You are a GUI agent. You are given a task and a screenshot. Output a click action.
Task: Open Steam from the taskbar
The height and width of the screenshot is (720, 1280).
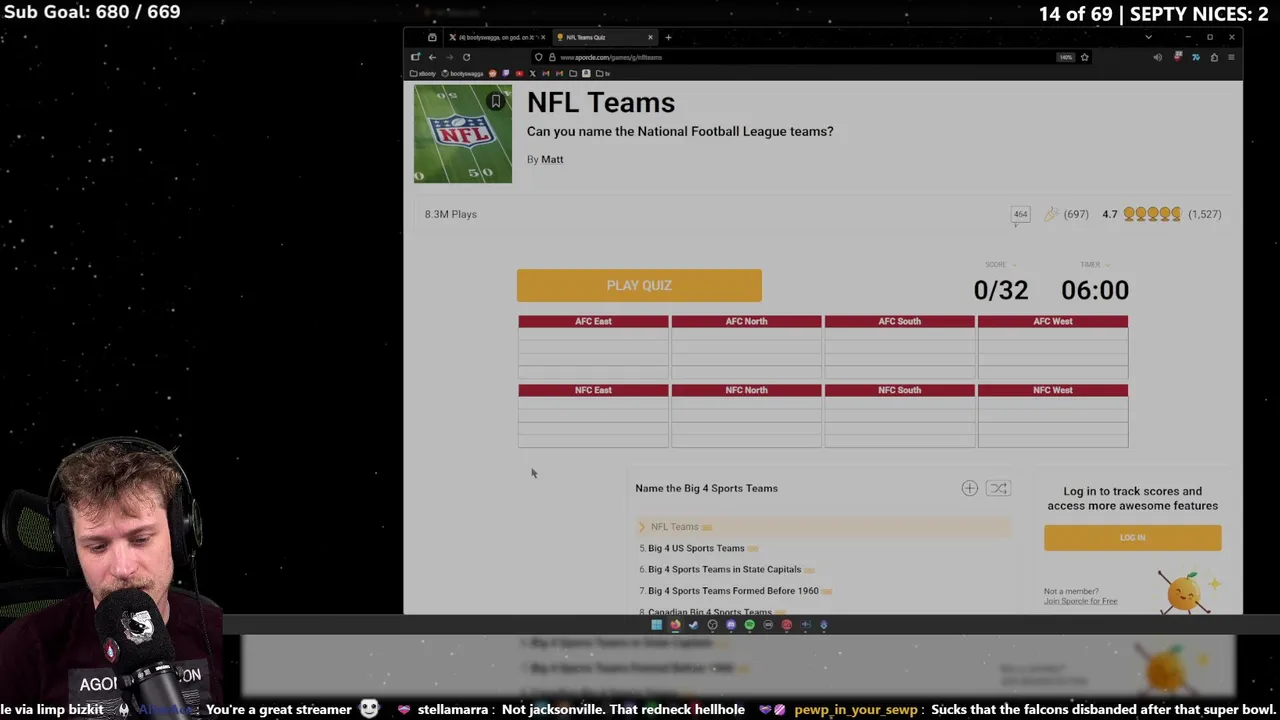click(x=693, y=625)
